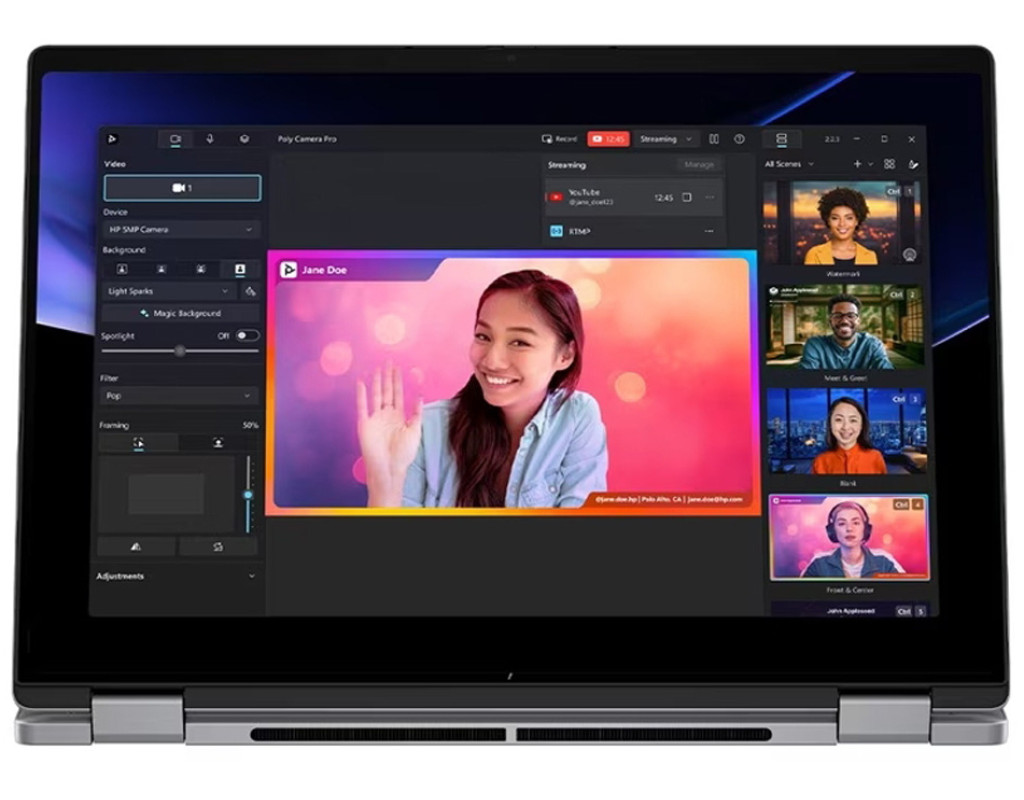Select the auto-framing mode under Framing

click(x=139, y=442)
